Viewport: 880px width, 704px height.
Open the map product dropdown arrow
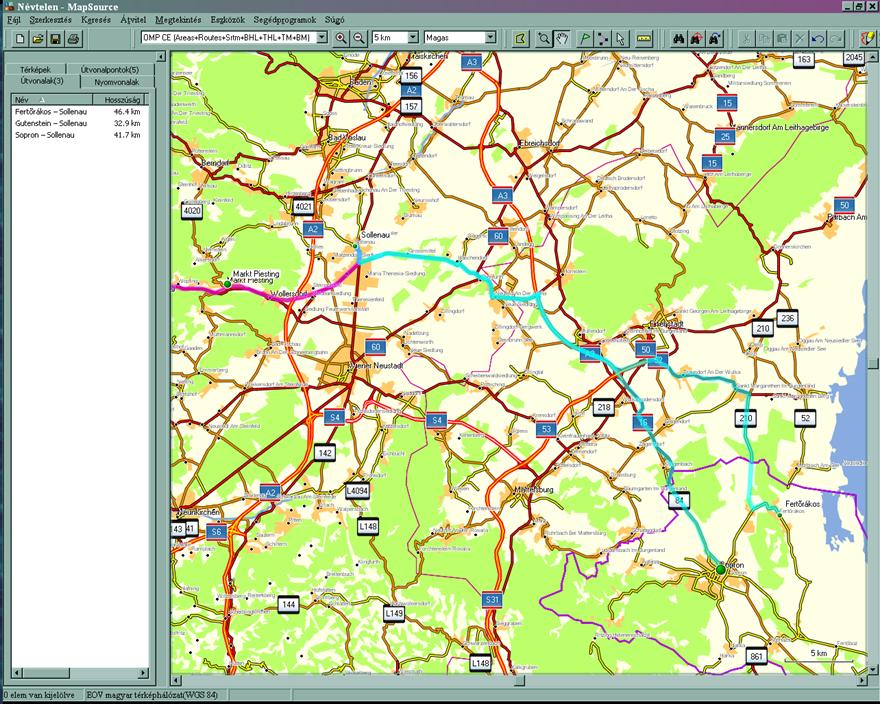322,38
